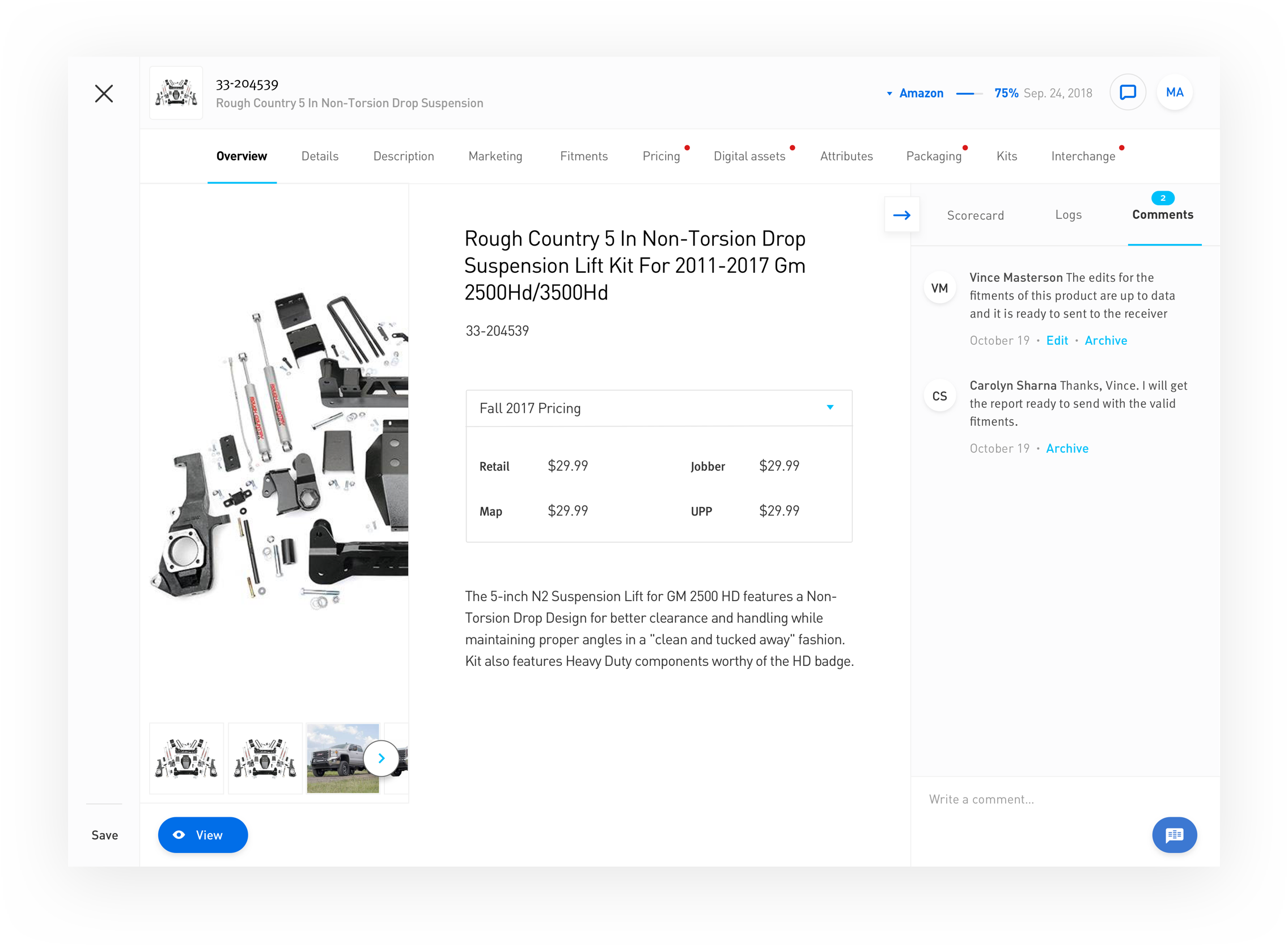
Task: Switch to the Pricing tab
Action: (x=661, y=157)
